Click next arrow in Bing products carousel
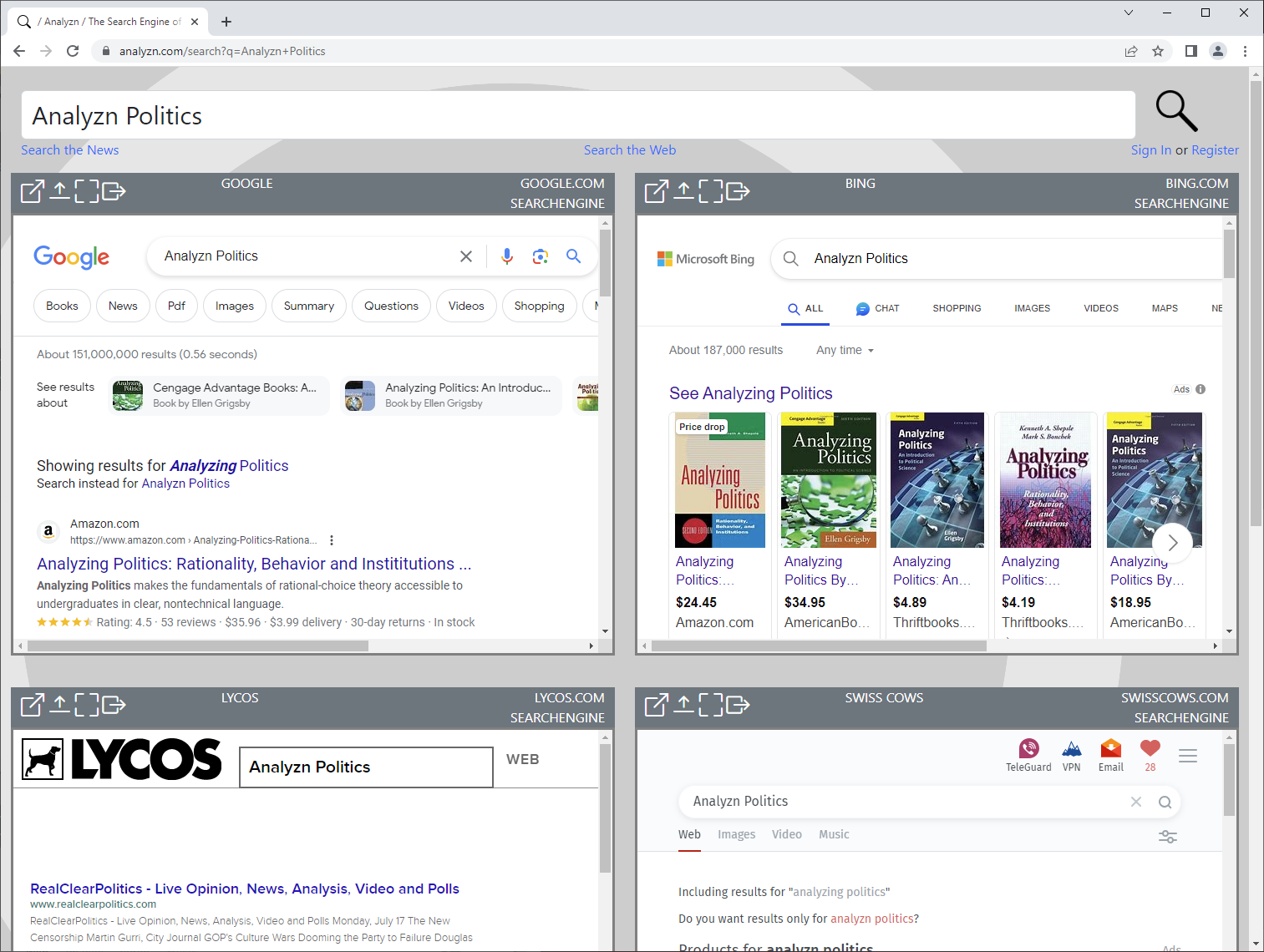This screenshot has height=952, width=1264. (1172, 543)
